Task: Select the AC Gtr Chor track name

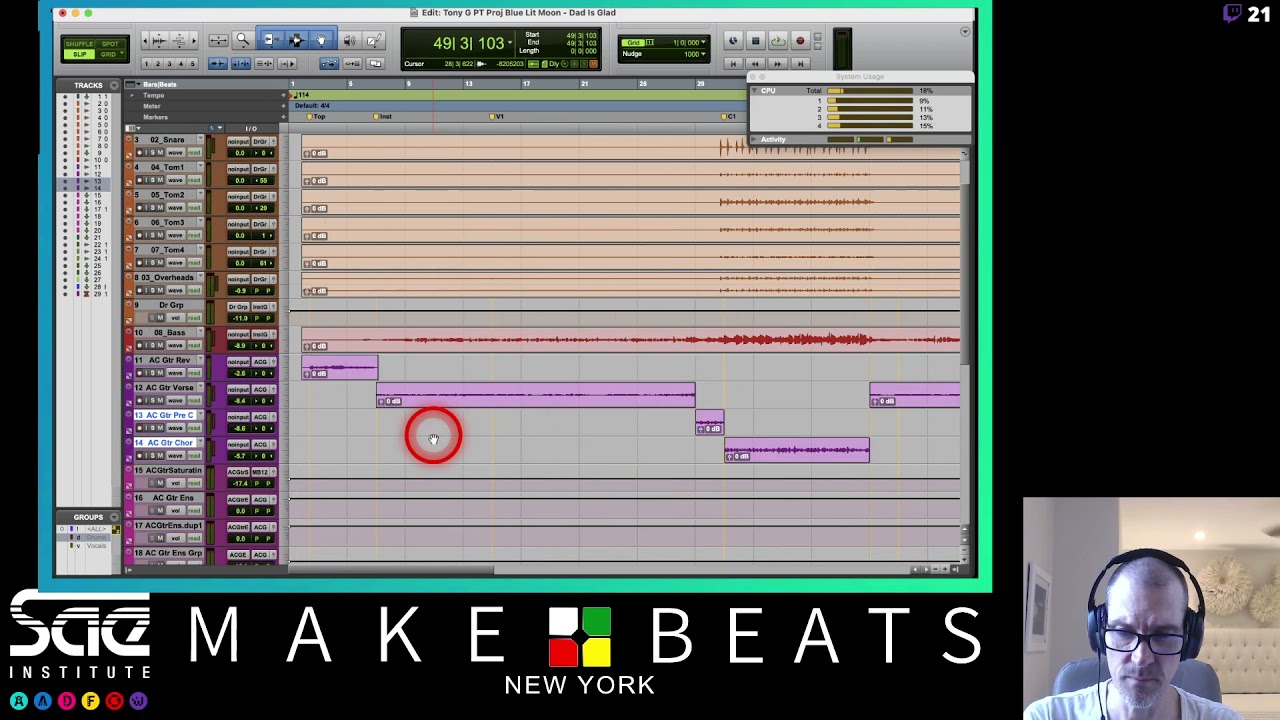Action: tap(166, 442)
